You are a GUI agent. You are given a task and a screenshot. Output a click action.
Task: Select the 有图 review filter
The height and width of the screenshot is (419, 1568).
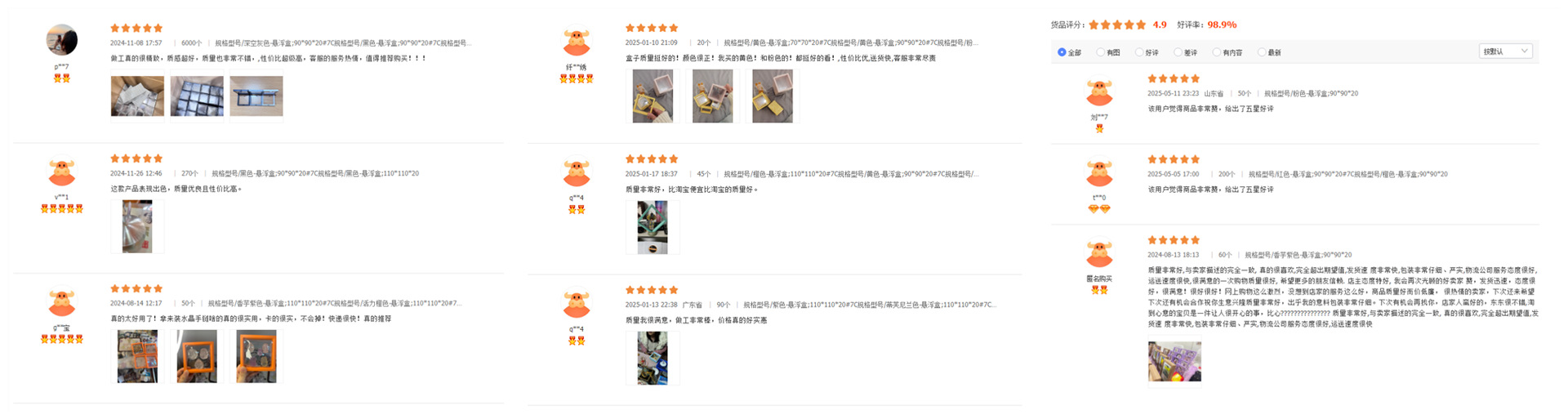coord(1108,52)
